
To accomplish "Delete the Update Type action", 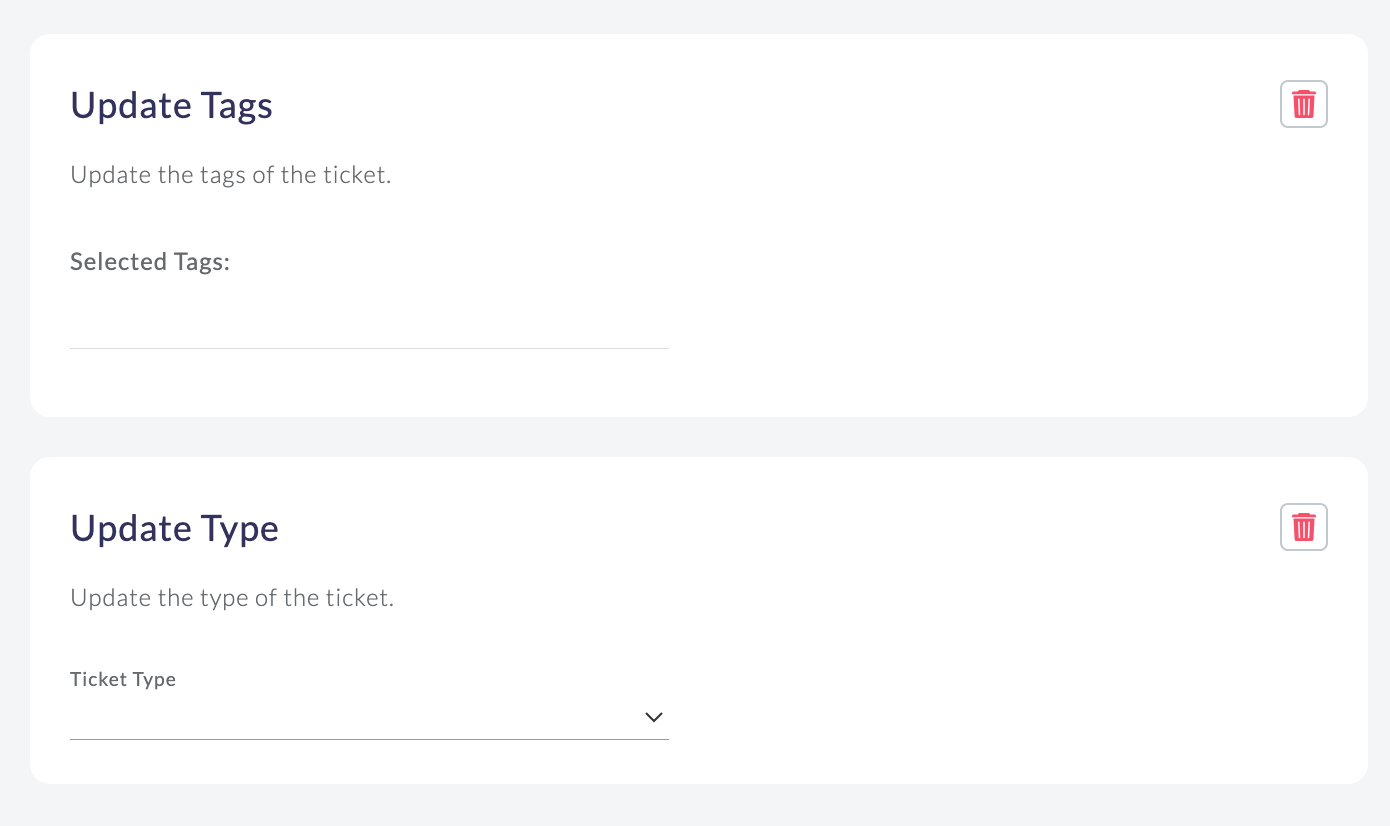I will [x=1303, y=527].
